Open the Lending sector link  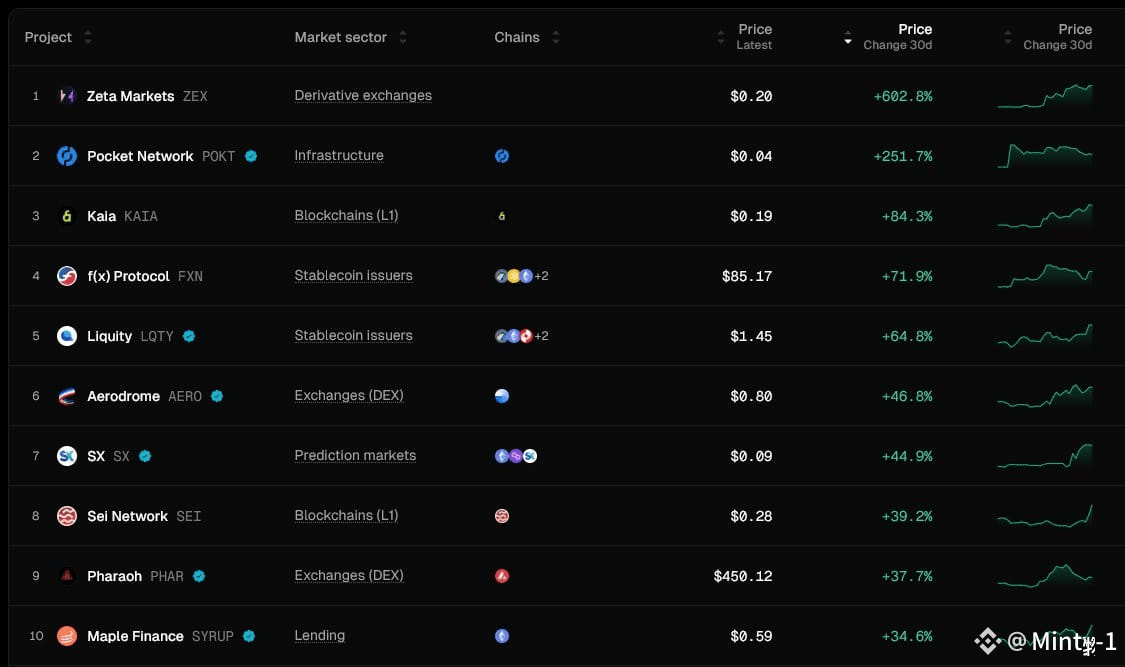[x=319, y=636]
